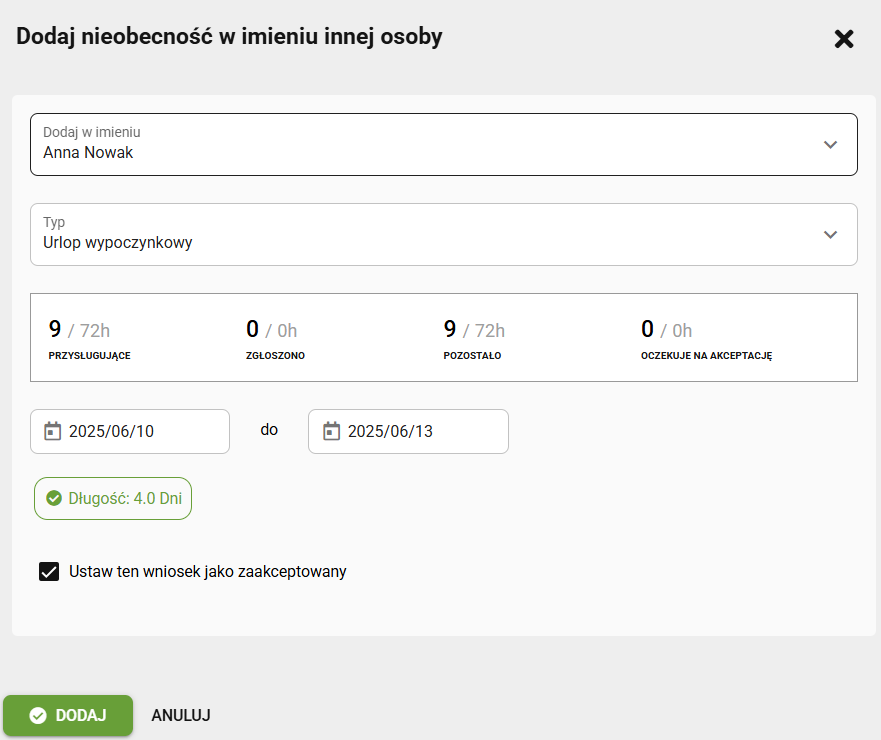The height and width of the screenshot is (740, 881).
Task: Click the 2025/06/10 start date field
Action: pos(130,431)
